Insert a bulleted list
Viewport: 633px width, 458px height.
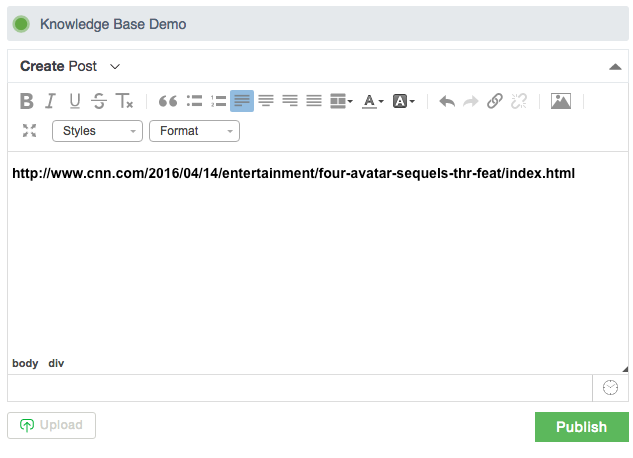[194, 101]
